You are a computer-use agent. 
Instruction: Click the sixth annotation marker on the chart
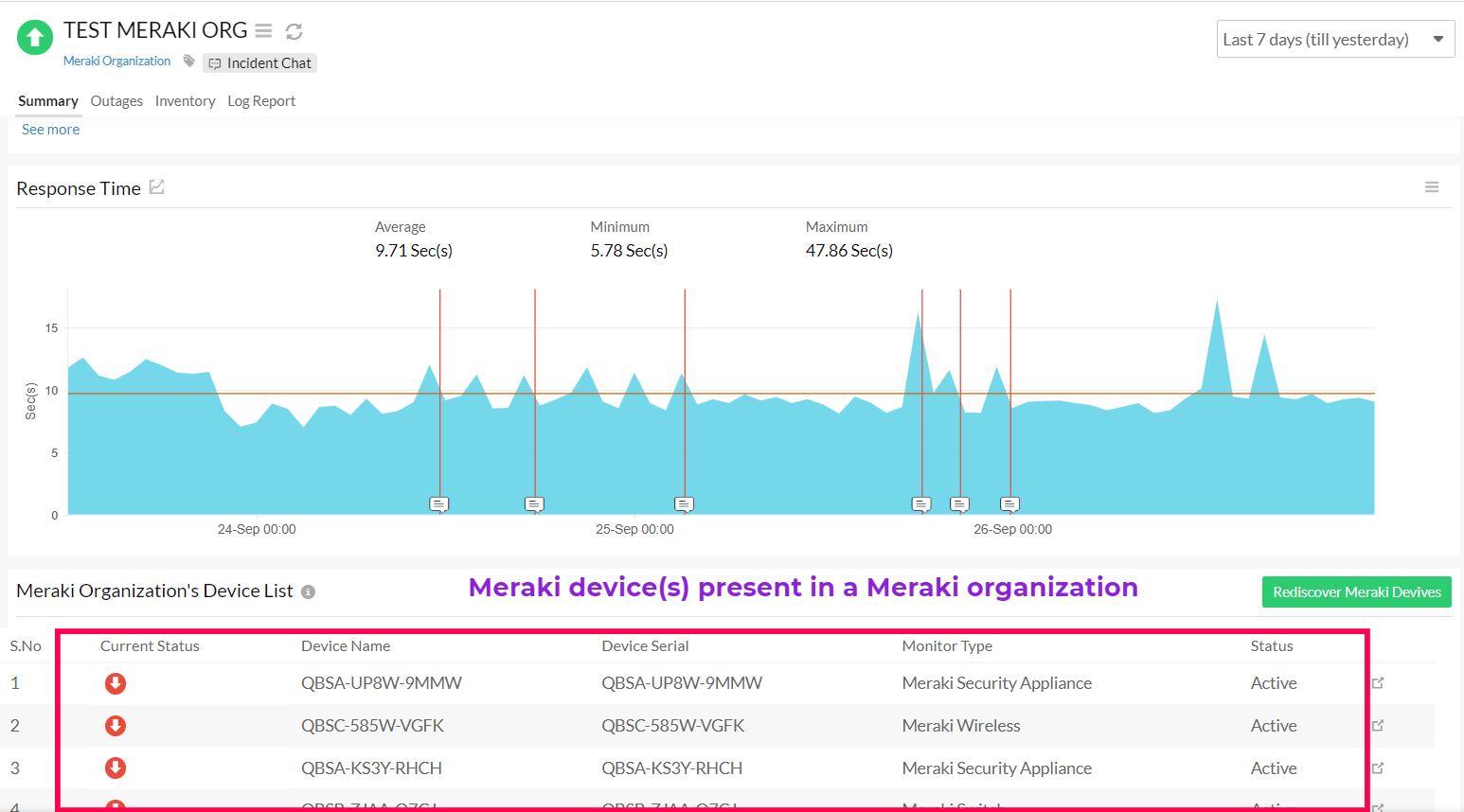(1010, 504)
